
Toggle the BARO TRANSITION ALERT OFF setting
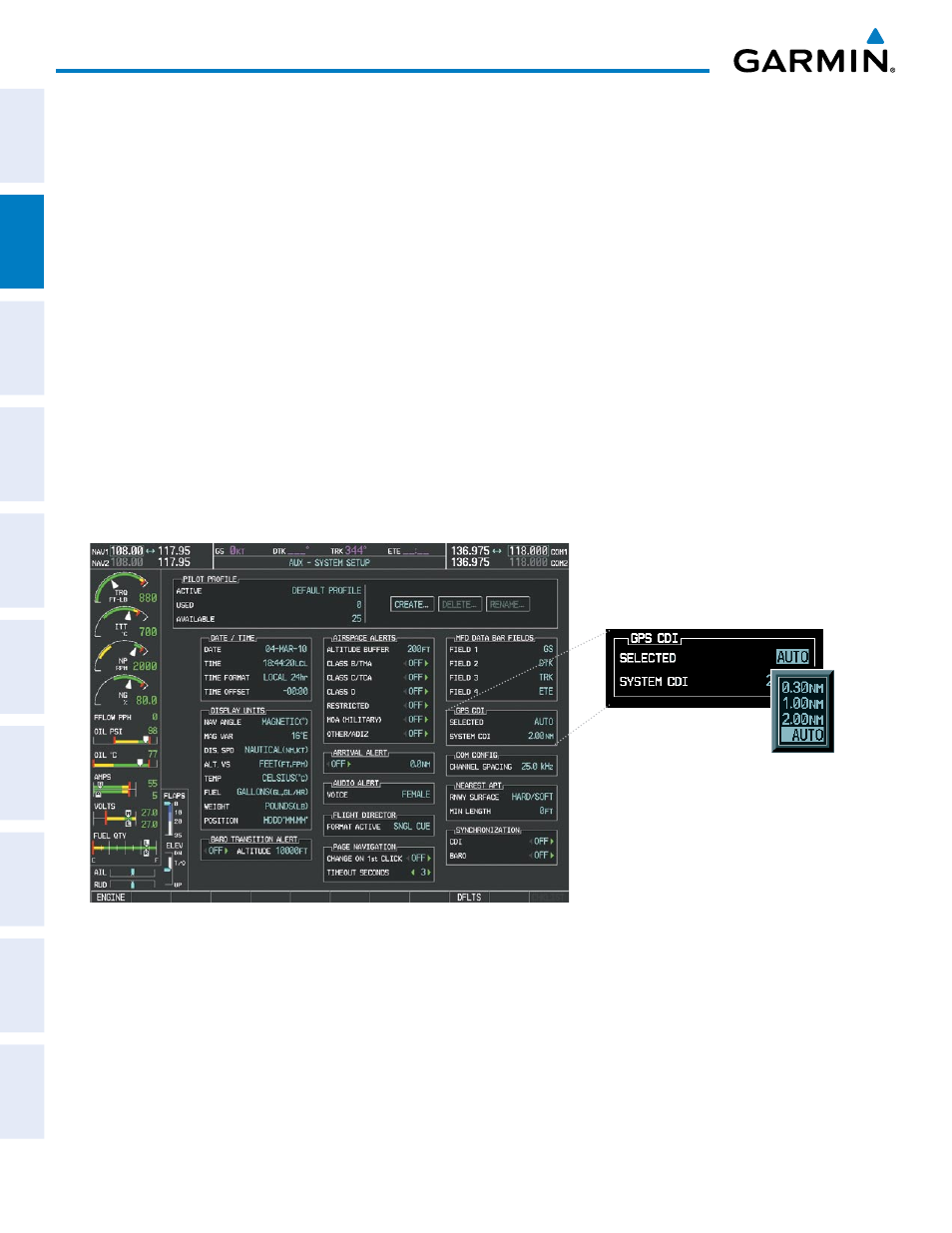coord(217,851)
